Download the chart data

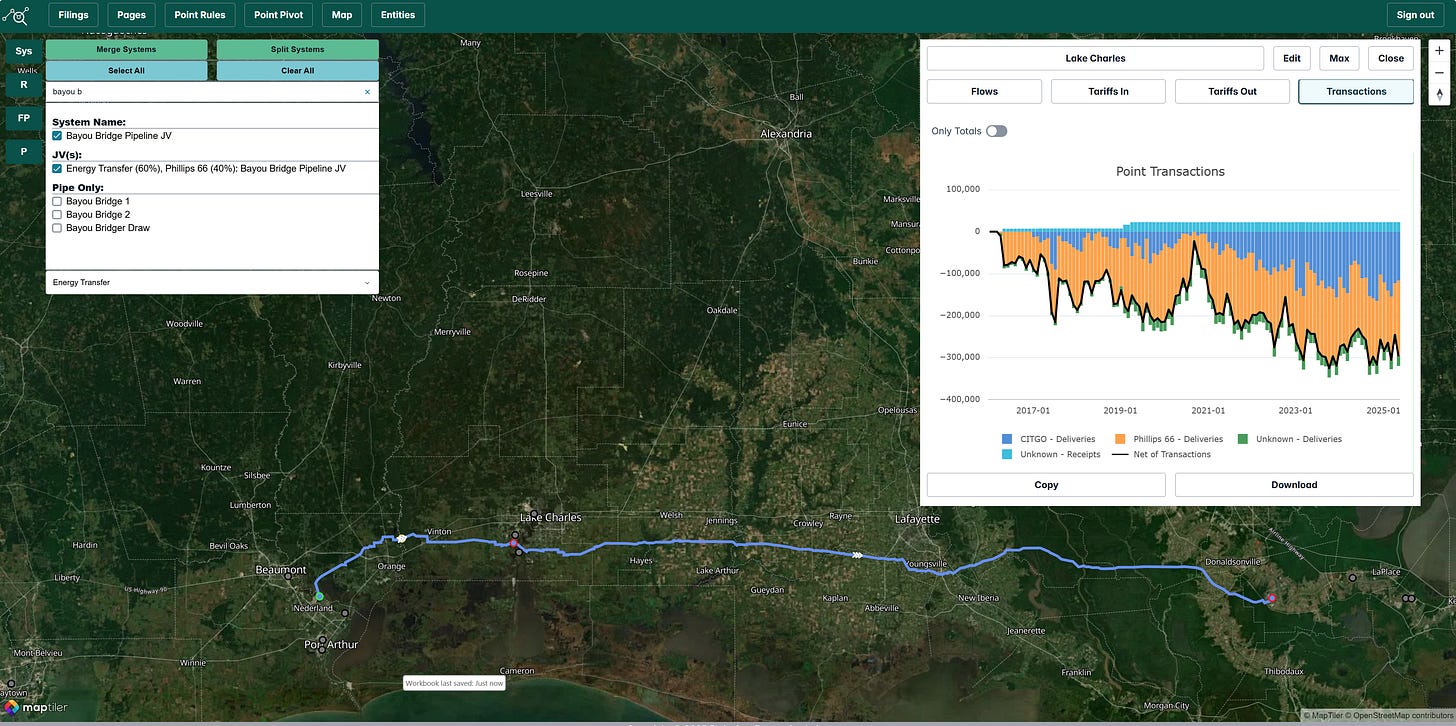coord(1294,485)
